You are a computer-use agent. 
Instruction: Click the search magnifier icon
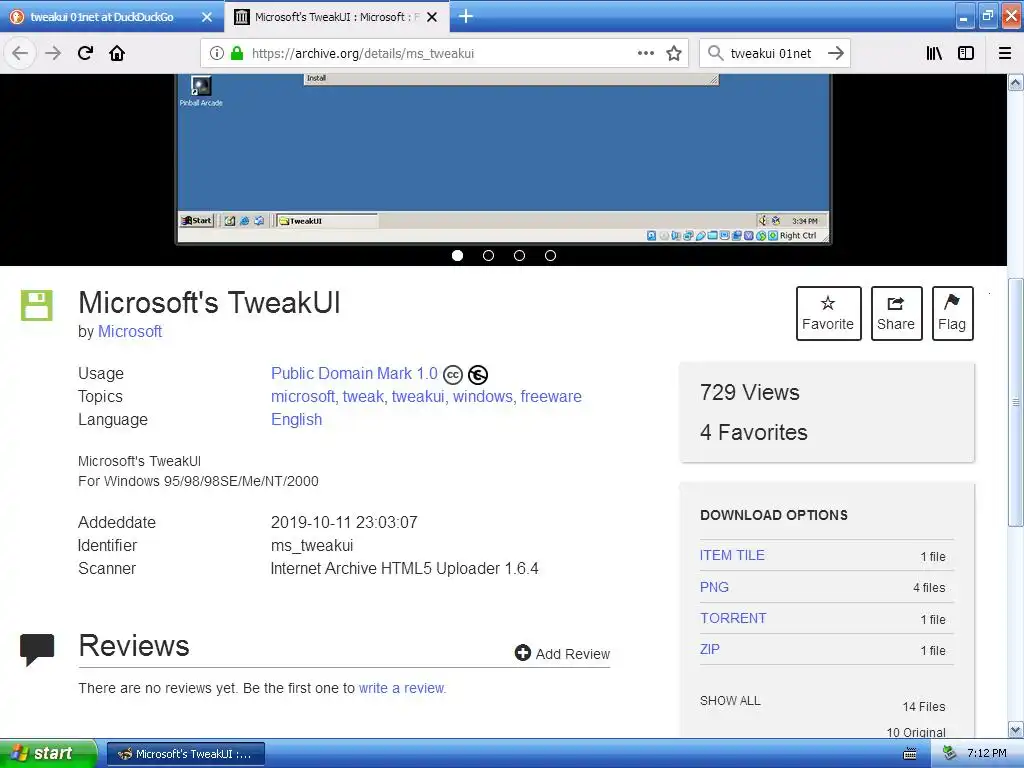click(x=716, y=54)
